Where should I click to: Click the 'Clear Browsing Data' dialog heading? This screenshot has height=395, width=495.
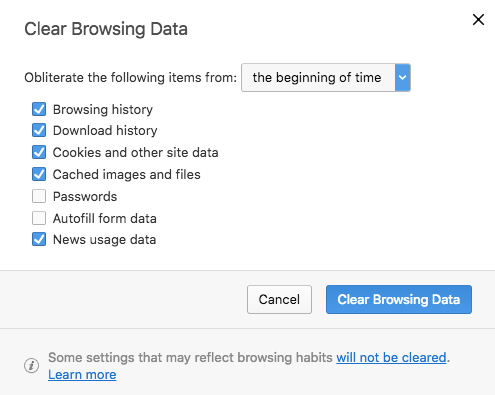(x=106, y=29)
